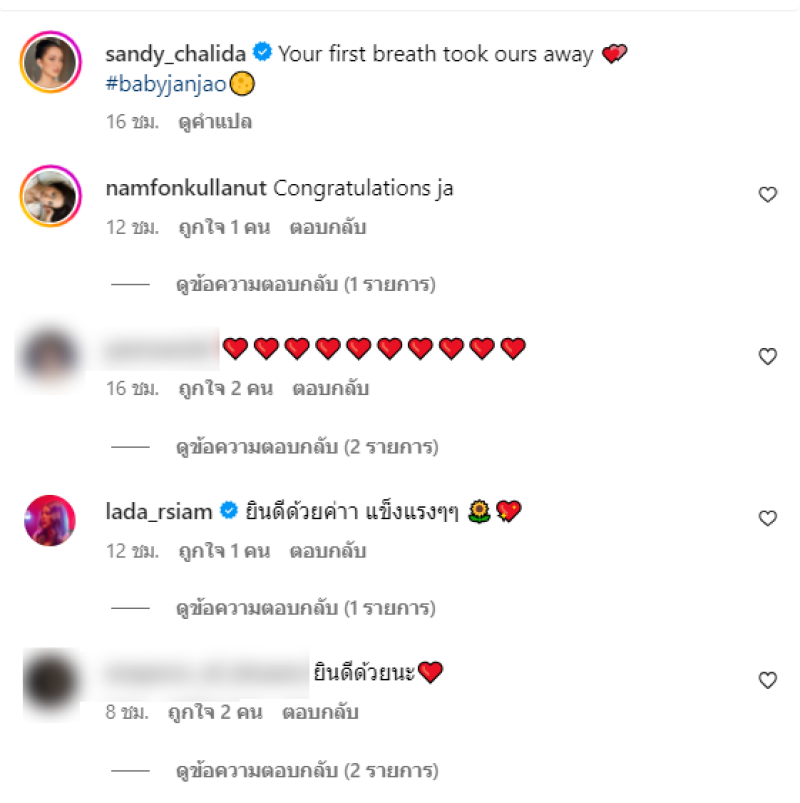Click ดูคำแปล to see translation
The height and width of the screenshot is (803, 800).
point(215,122)
